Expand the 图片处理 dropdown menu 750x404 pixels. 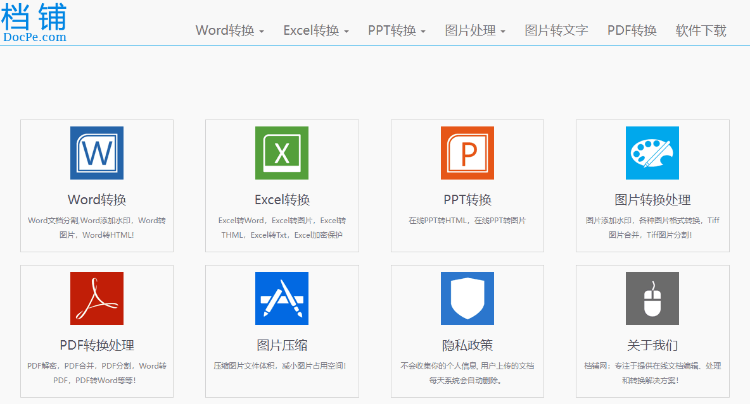click(475, 31)
